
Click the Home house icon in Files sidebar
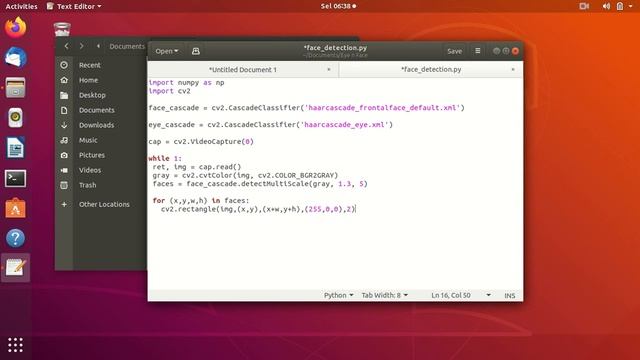tap(64, 80)
